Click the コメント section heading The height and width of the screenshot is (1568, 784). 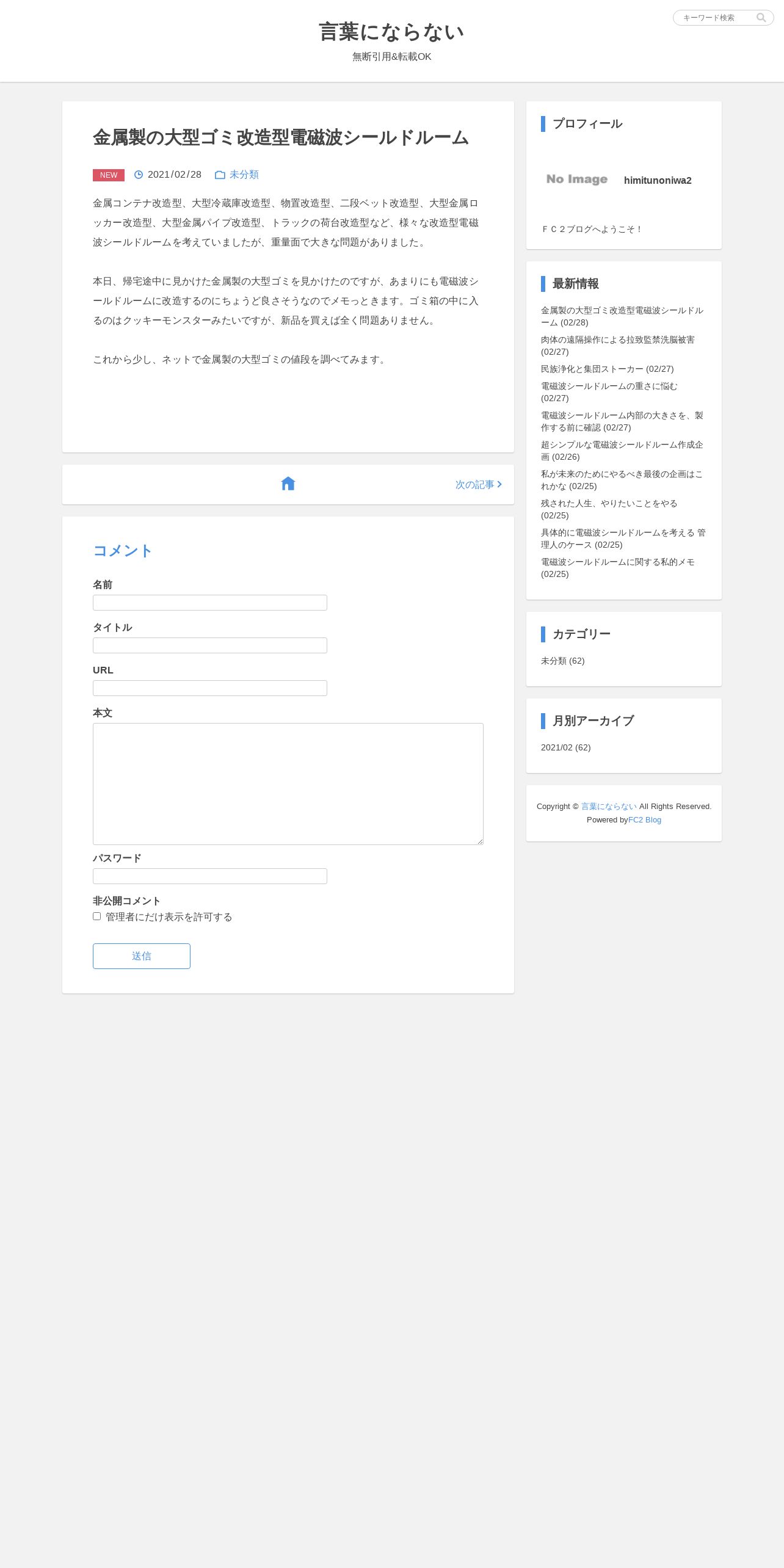coord(122,551)
